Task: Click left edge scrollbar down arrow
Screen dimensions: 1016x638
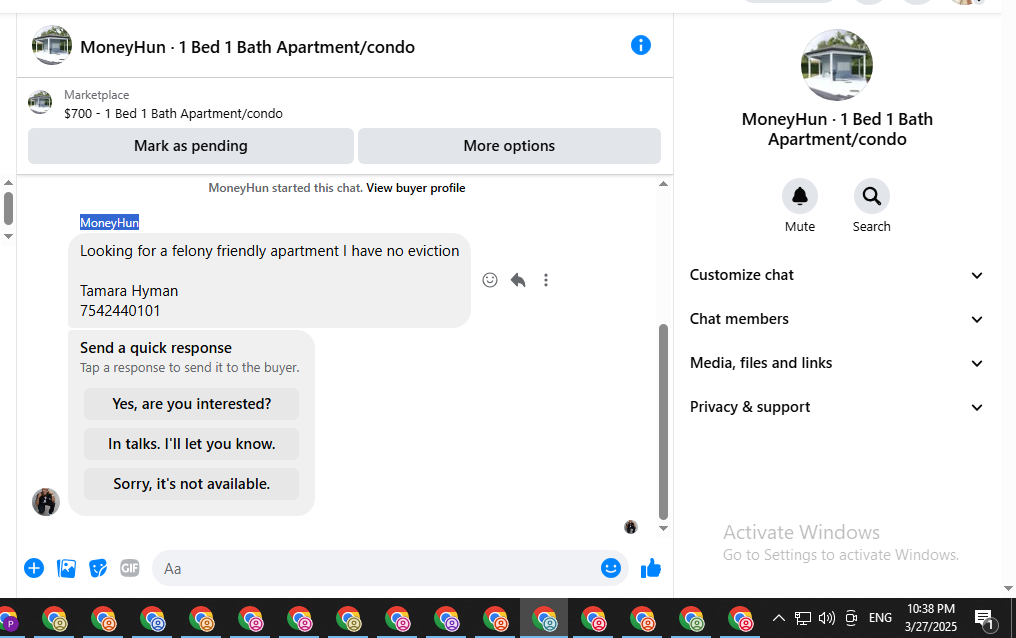Action: (x=8, y=236)
